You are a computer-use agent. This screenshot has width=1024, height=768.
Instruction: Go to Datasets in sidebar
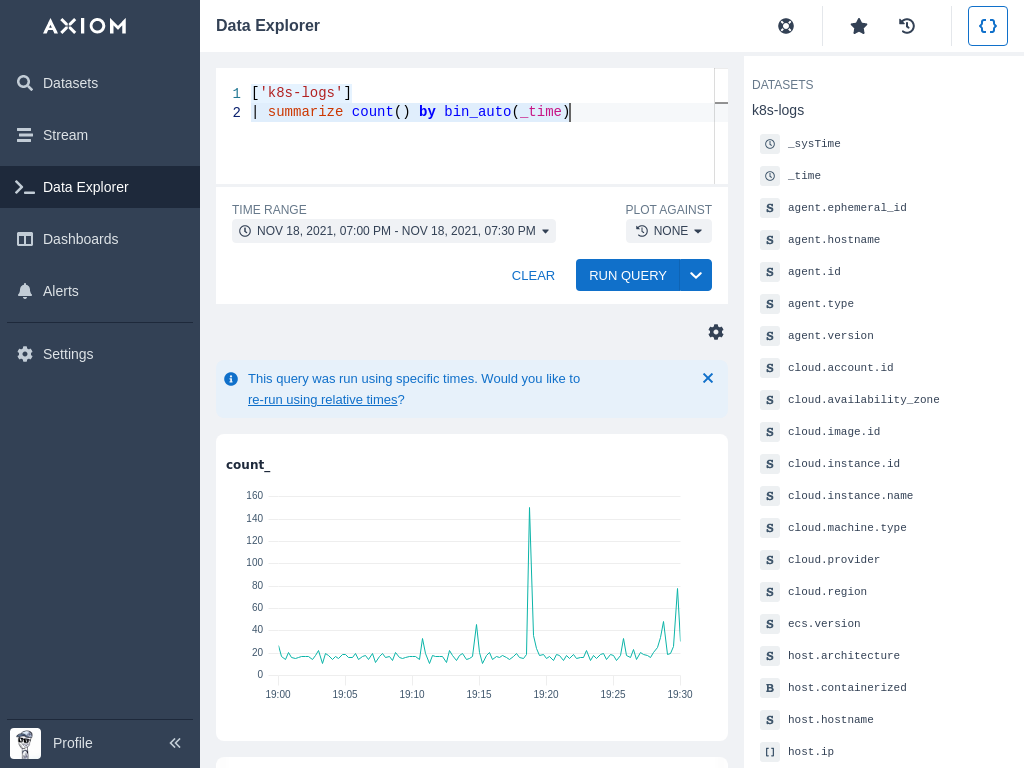tap(70, 83)
